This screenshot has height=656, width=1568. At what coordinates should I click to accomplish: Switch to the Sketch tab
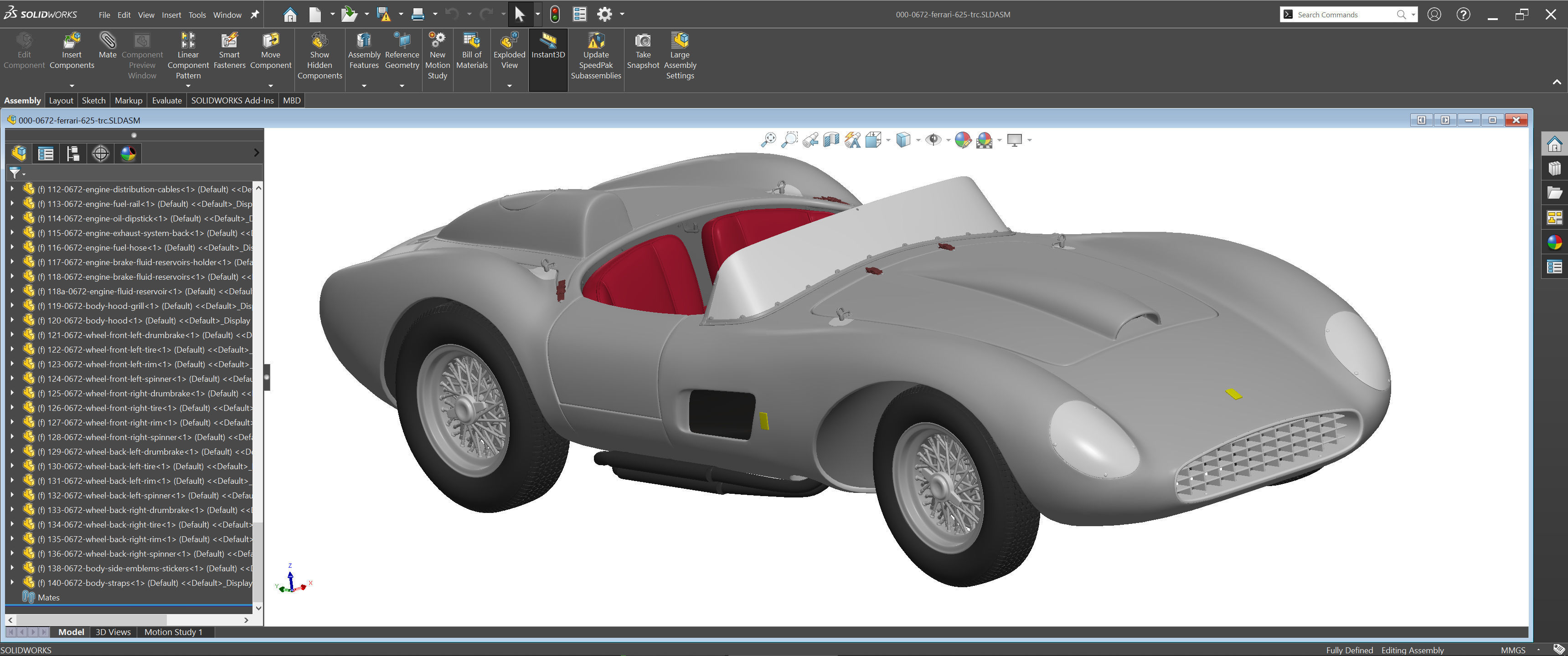click(x=94, y=100)
